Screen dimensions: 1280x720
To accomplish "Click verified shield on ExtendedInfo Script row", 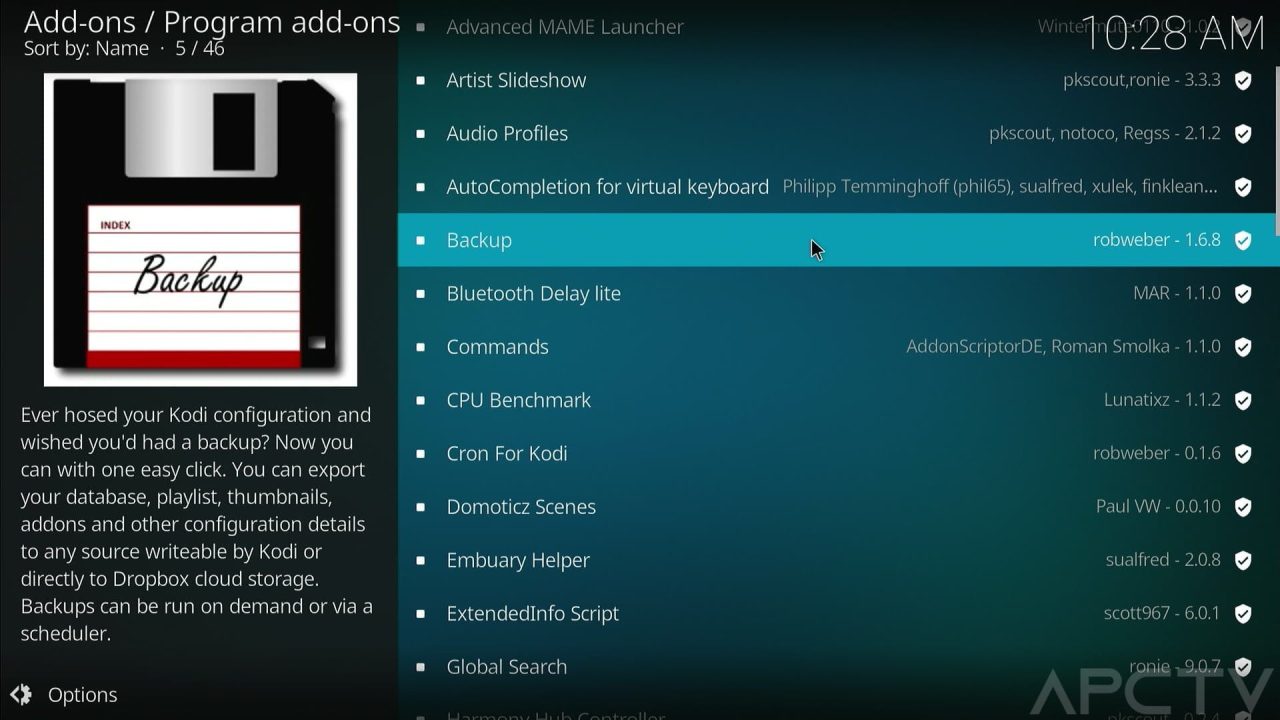I will click(1243, 614).
